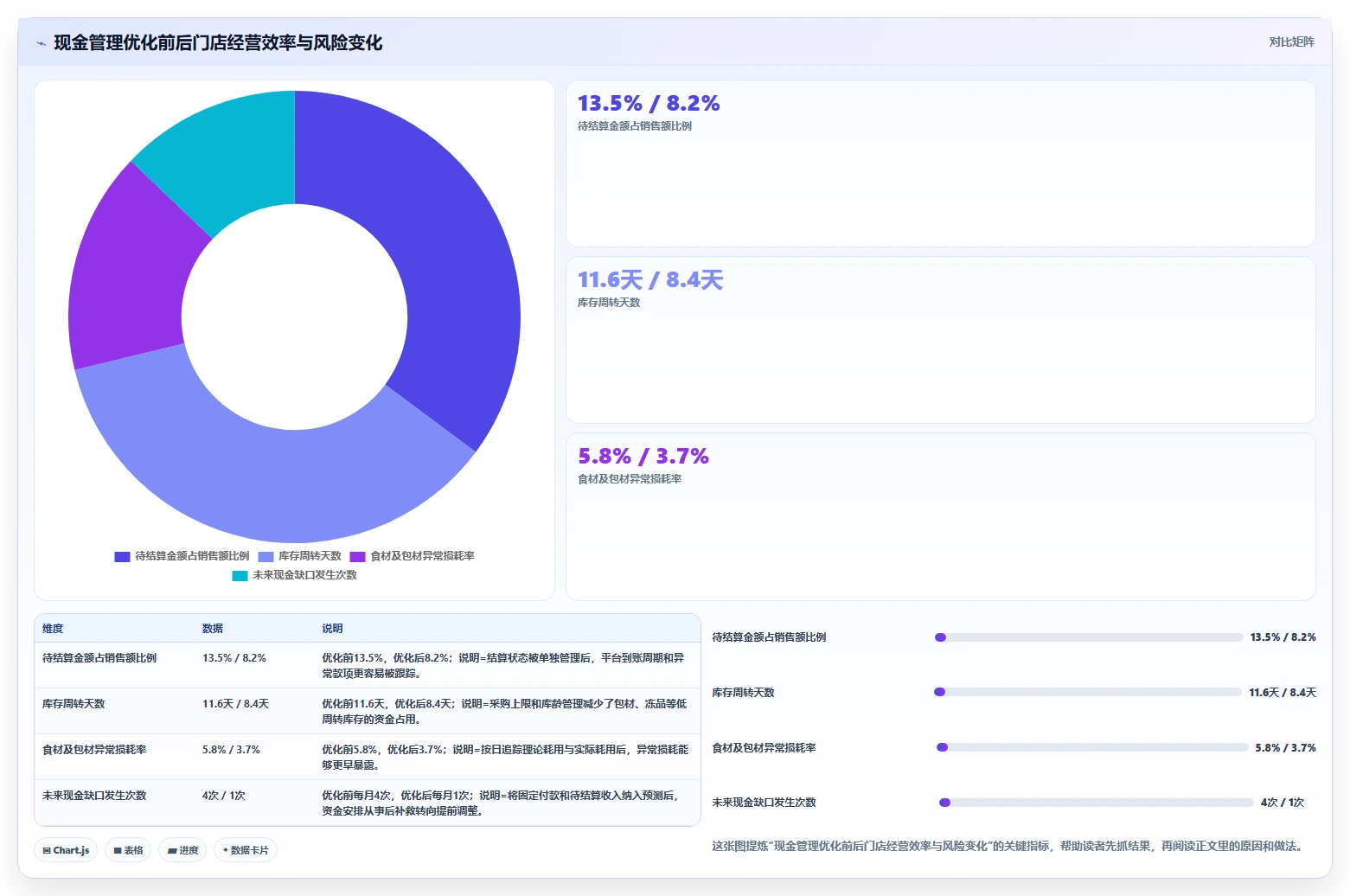This screenshot has width=1350, height=896.
Task: Click progress bar for 待结算金额占销售额比例
Action: (x=1089, y=637)
